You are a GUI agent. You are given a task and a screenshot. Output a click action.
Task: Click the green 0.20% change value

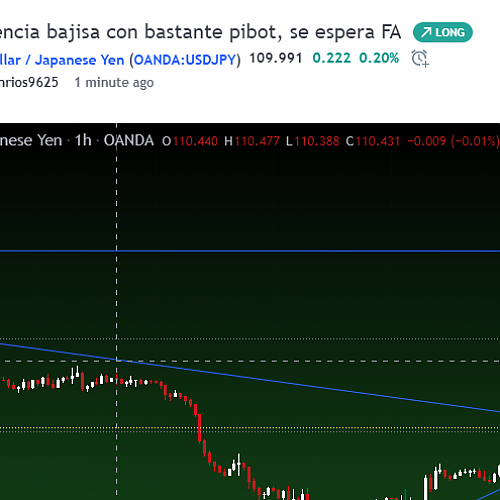(379, 58)
